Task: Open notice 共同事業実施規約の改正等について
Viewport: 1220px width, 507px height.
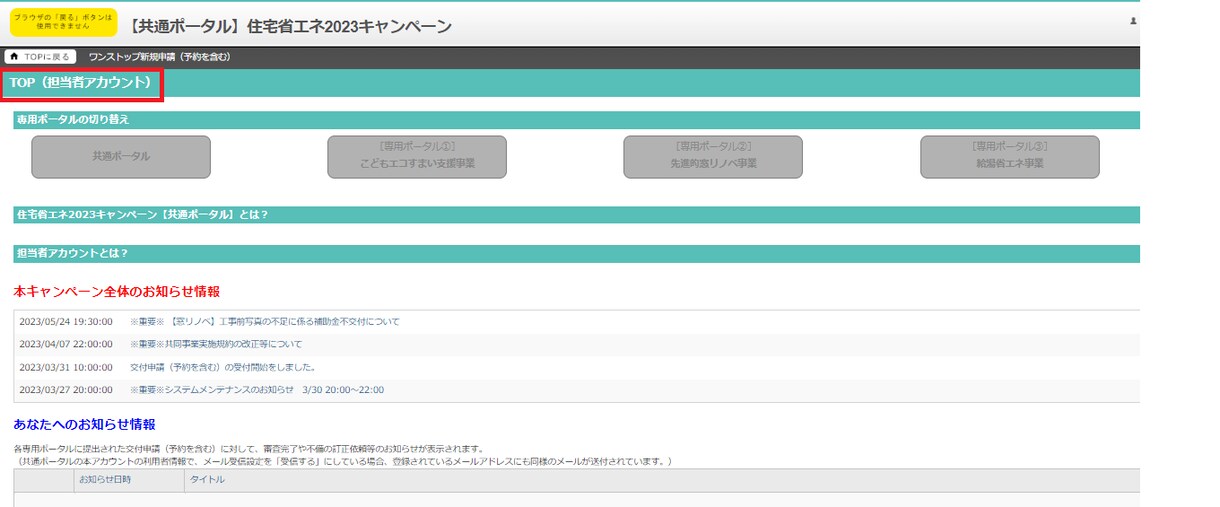Action: (216, 344)
